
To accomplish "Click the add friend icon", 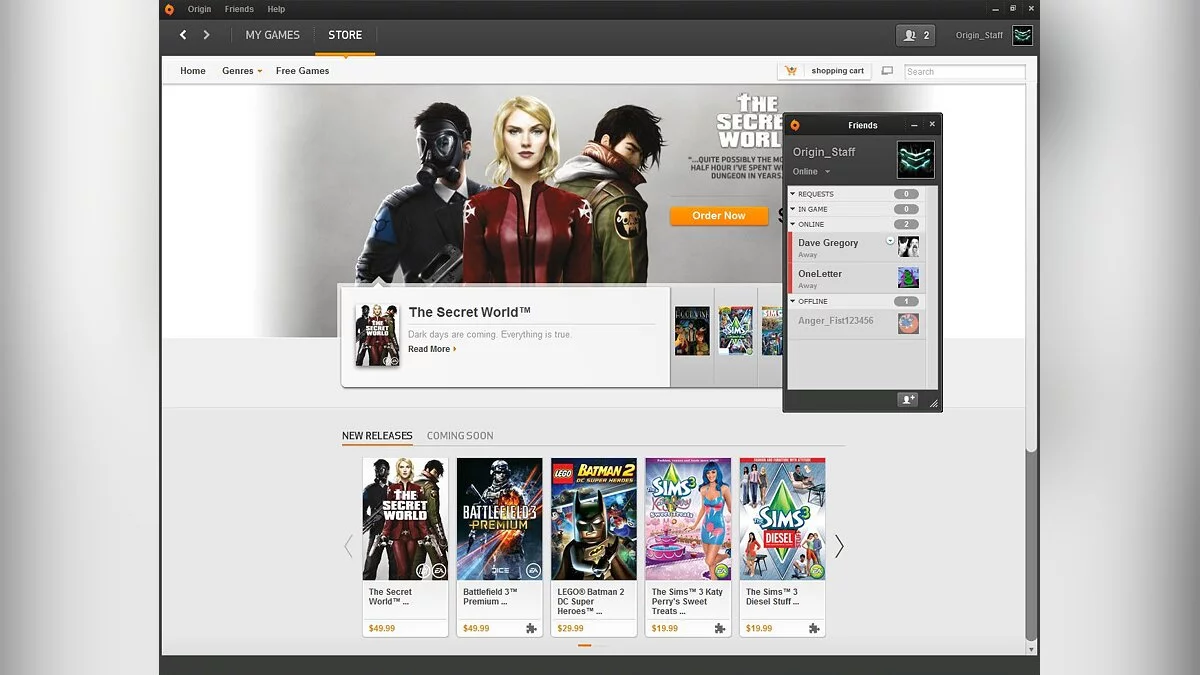I will (x=908, y=399).
